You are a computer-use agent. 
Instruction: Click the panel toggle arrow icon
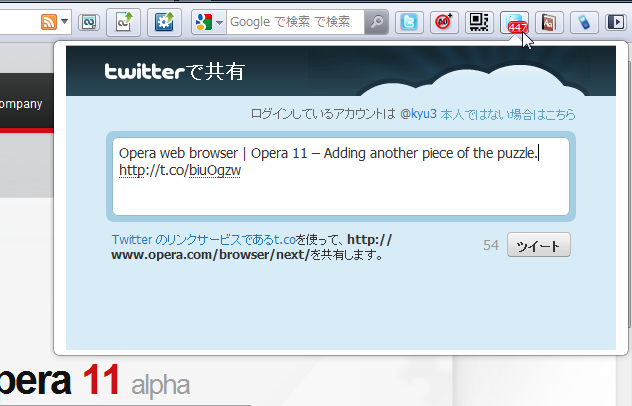[x=615, y=22]
